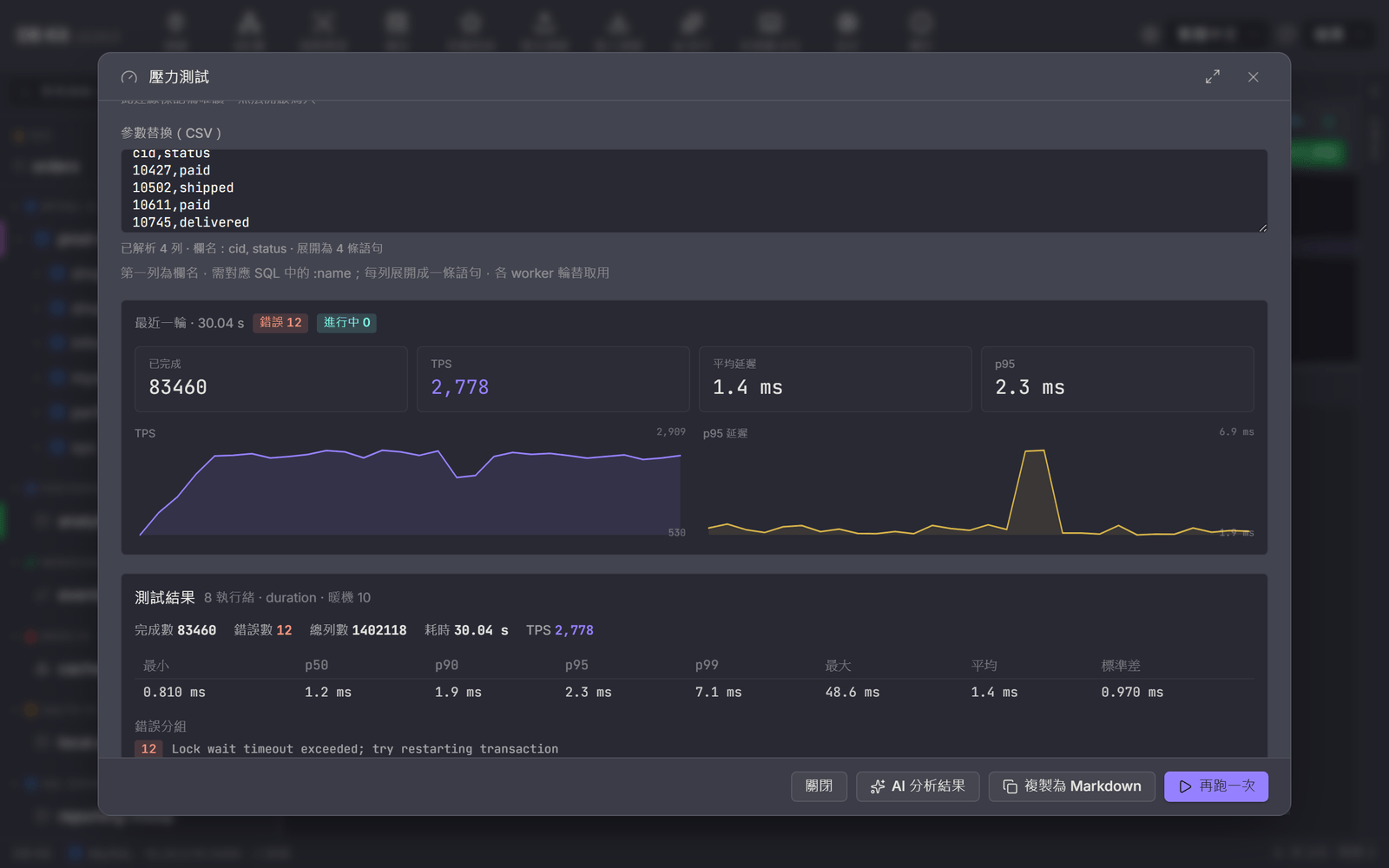
Task: Click the 耗時 30.04 s value
Action: point(481,630)
